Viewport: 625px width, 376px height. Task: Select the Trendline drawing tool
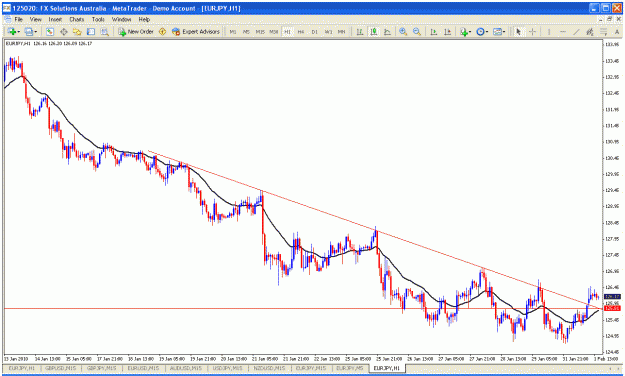pyautogui.click(x=576, y=31)
